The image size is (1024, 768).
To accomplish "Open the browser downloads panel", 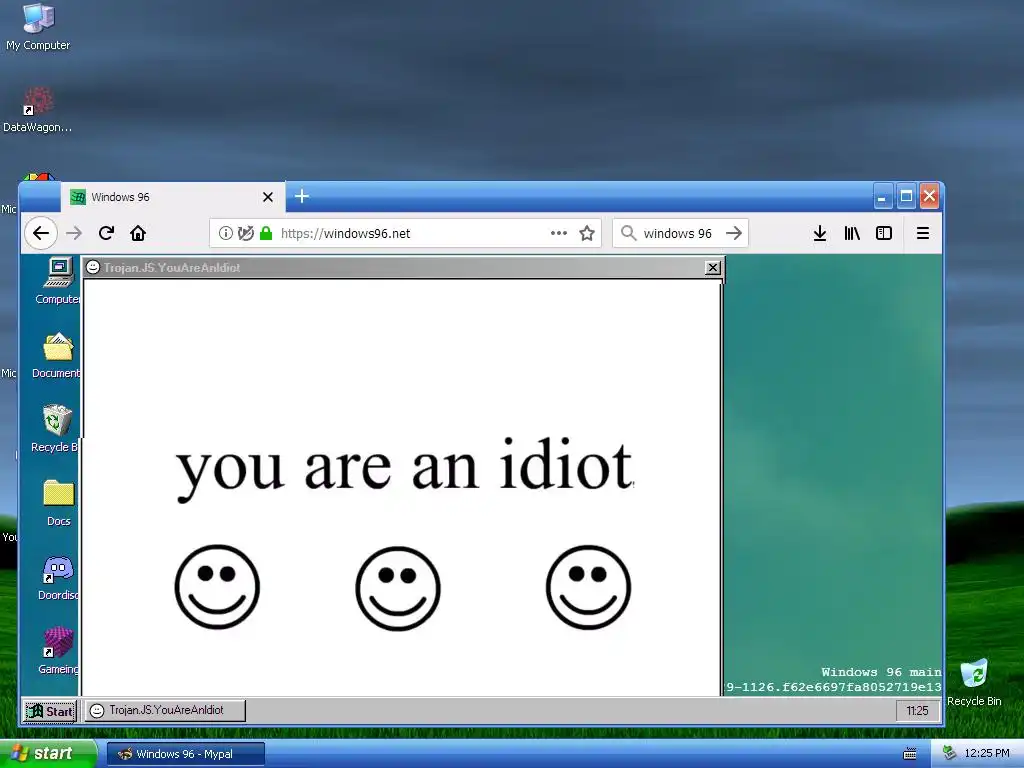I will (820, 233).
